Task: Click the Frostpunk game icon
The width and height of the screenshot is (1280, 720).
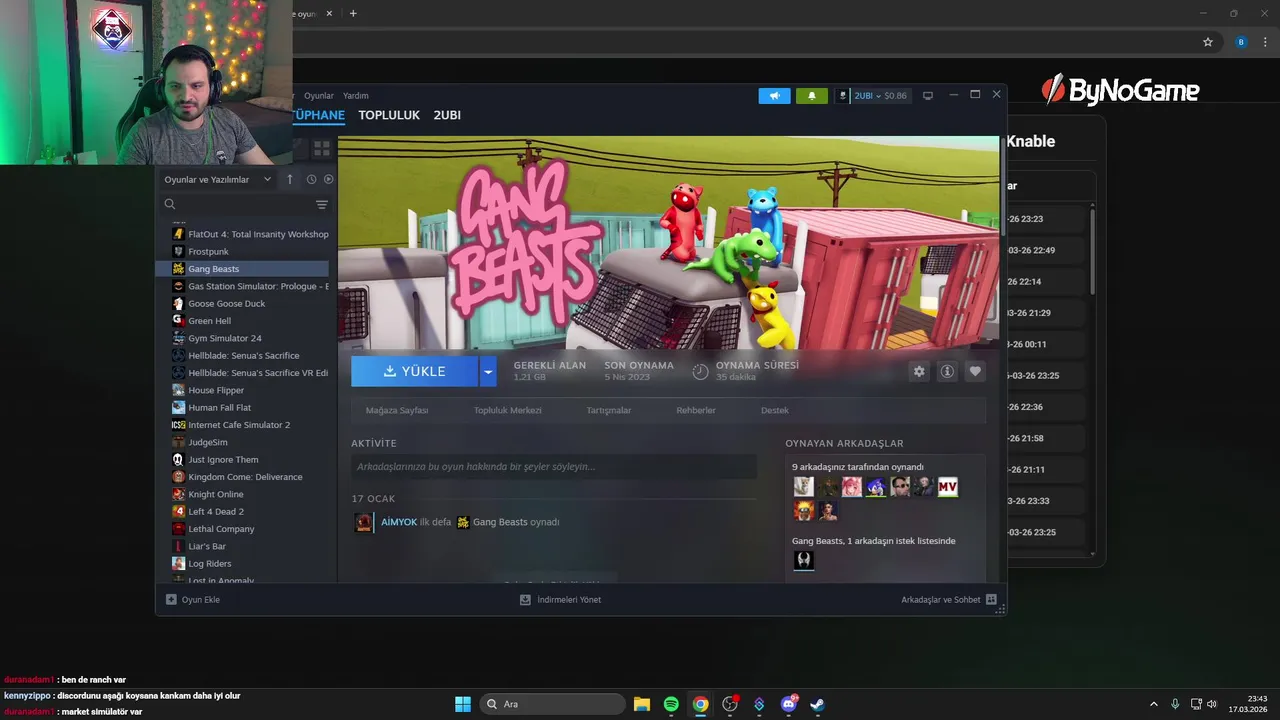Action: pos(179,252)
